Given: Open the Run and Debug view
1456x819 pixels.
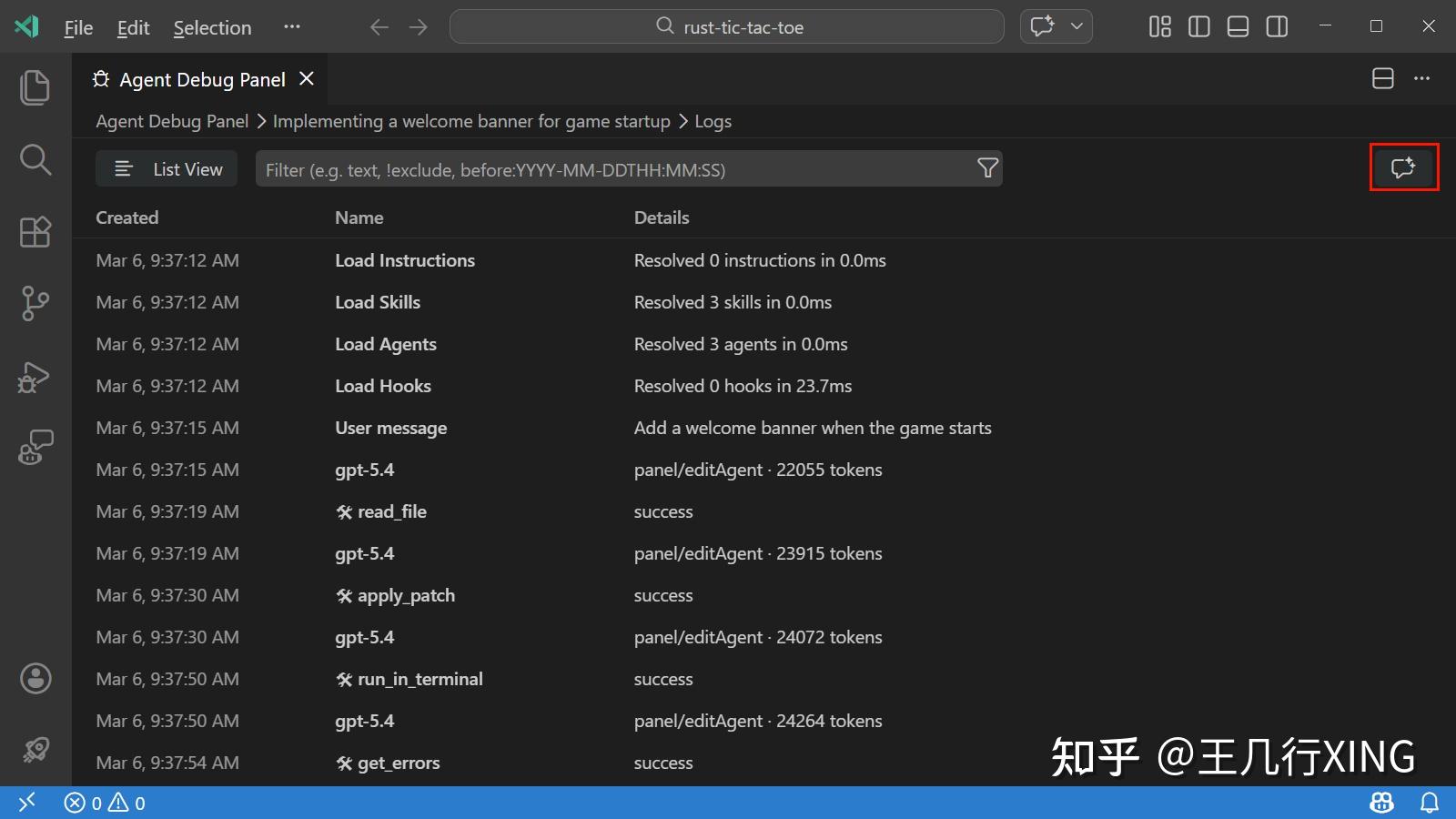Looking at the screenshot, I should pyautogui.click(x=35, y=376).
